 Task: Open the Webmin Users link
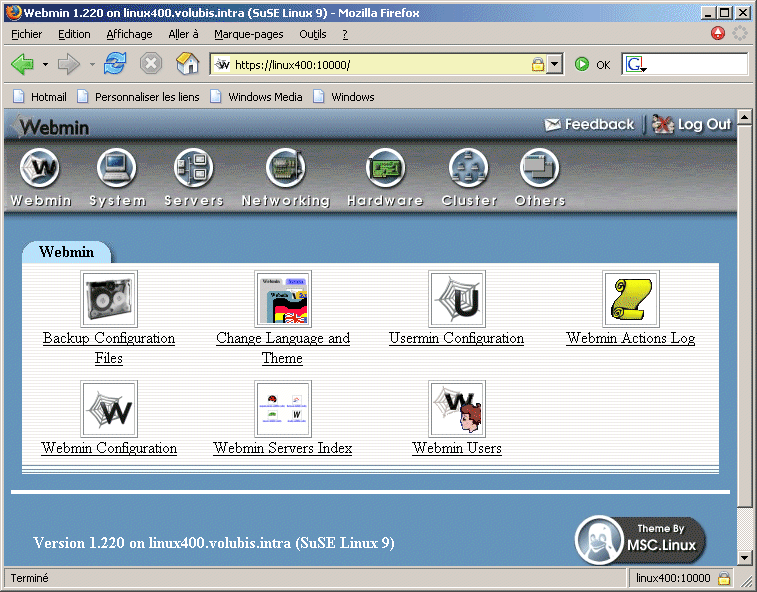pyautogui.click(x=457, y=448)
